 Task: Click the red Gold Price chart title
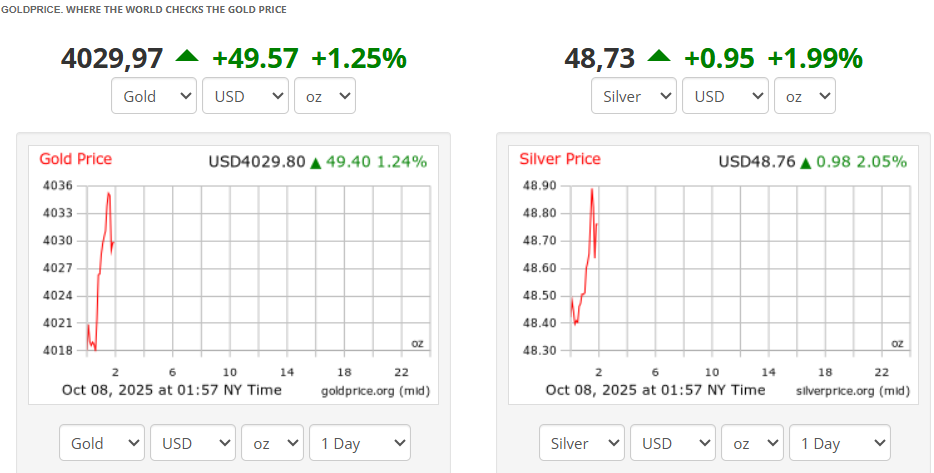76,159
